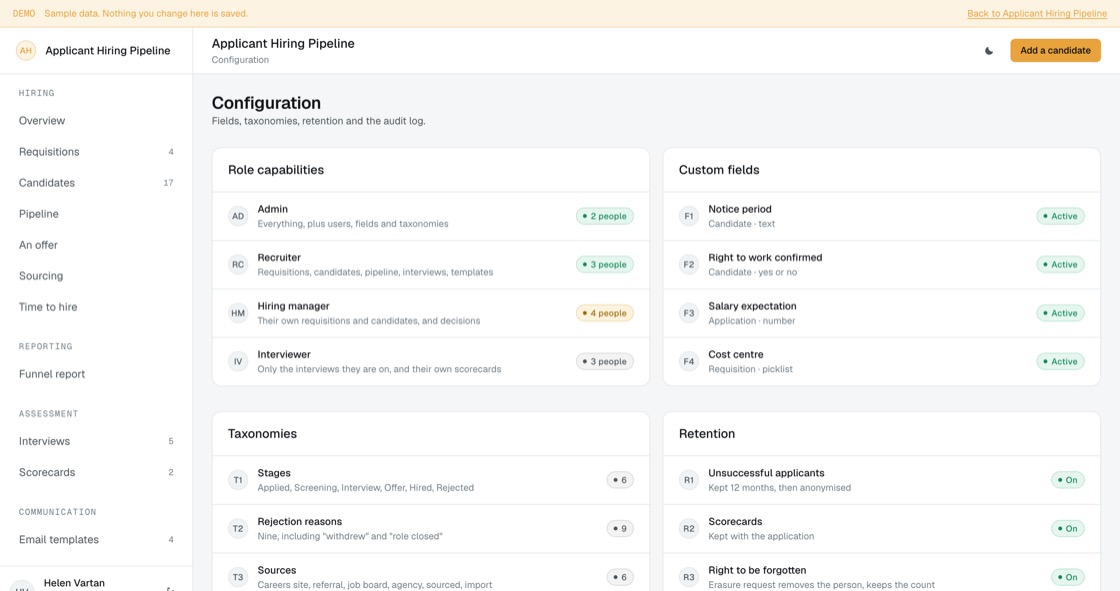1120x591 pixels.
Task: Click the Add a candidate button
Action: click(x=1055, y=51)
